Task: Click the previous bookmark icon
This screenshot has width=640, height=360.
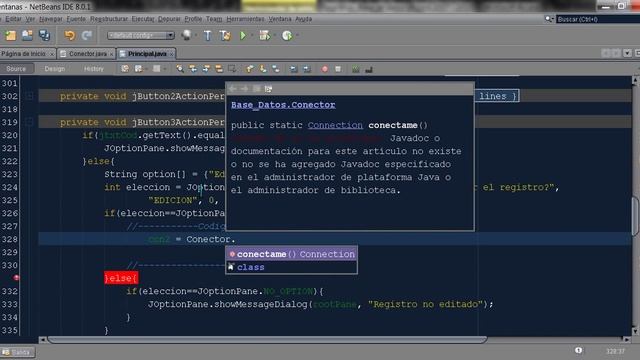Action: 250,69
